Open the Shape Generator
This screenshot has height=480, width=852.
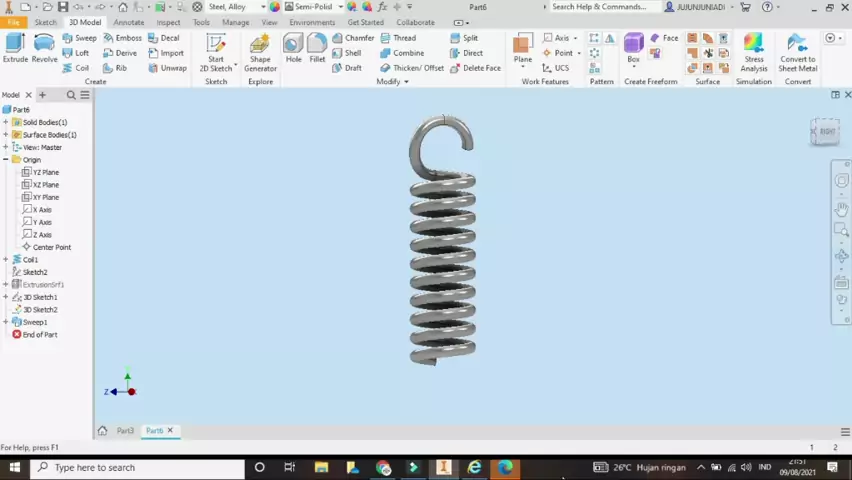[x=260, y=52]
